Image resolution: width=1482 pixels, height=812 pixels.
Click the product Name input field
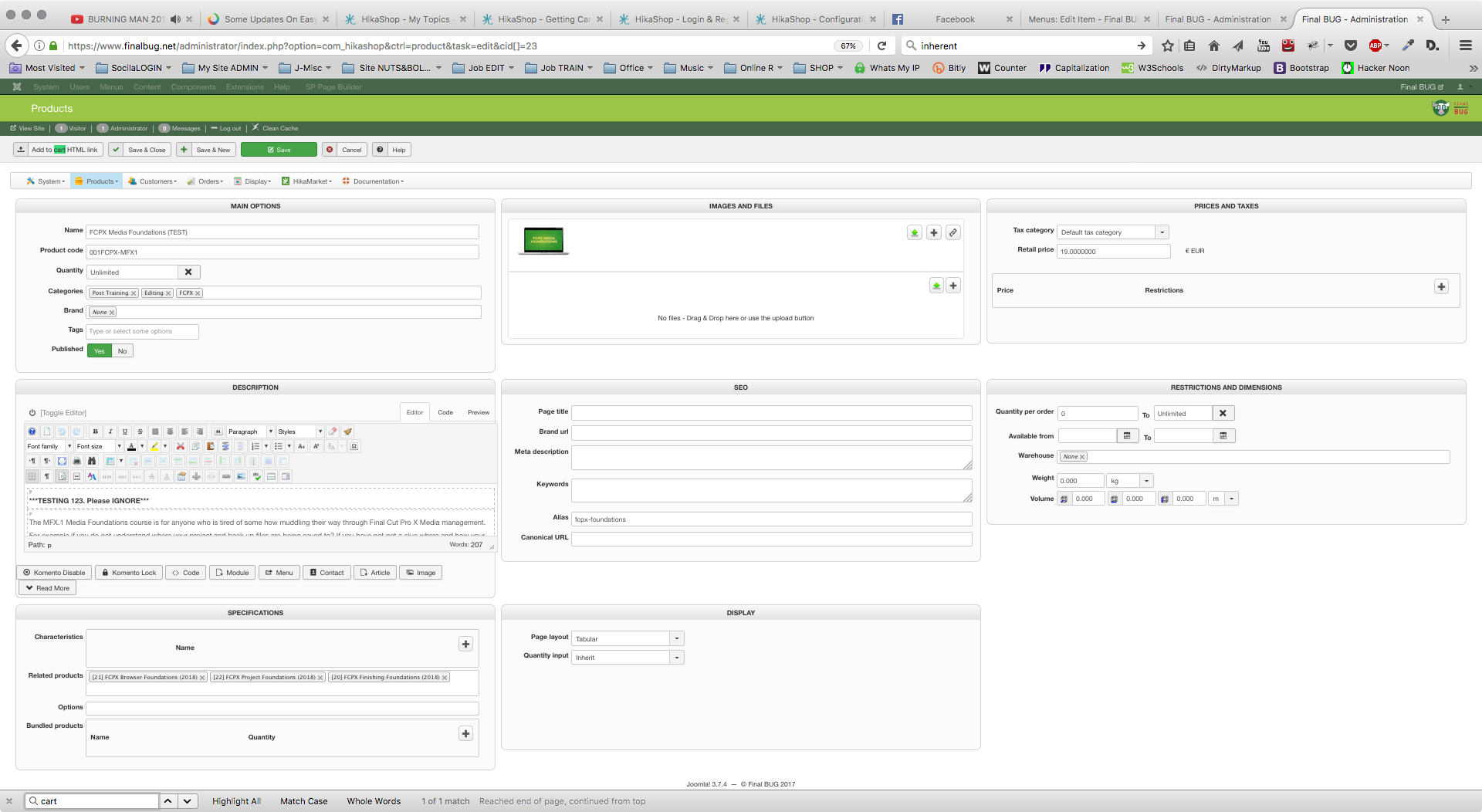point(283,232)
